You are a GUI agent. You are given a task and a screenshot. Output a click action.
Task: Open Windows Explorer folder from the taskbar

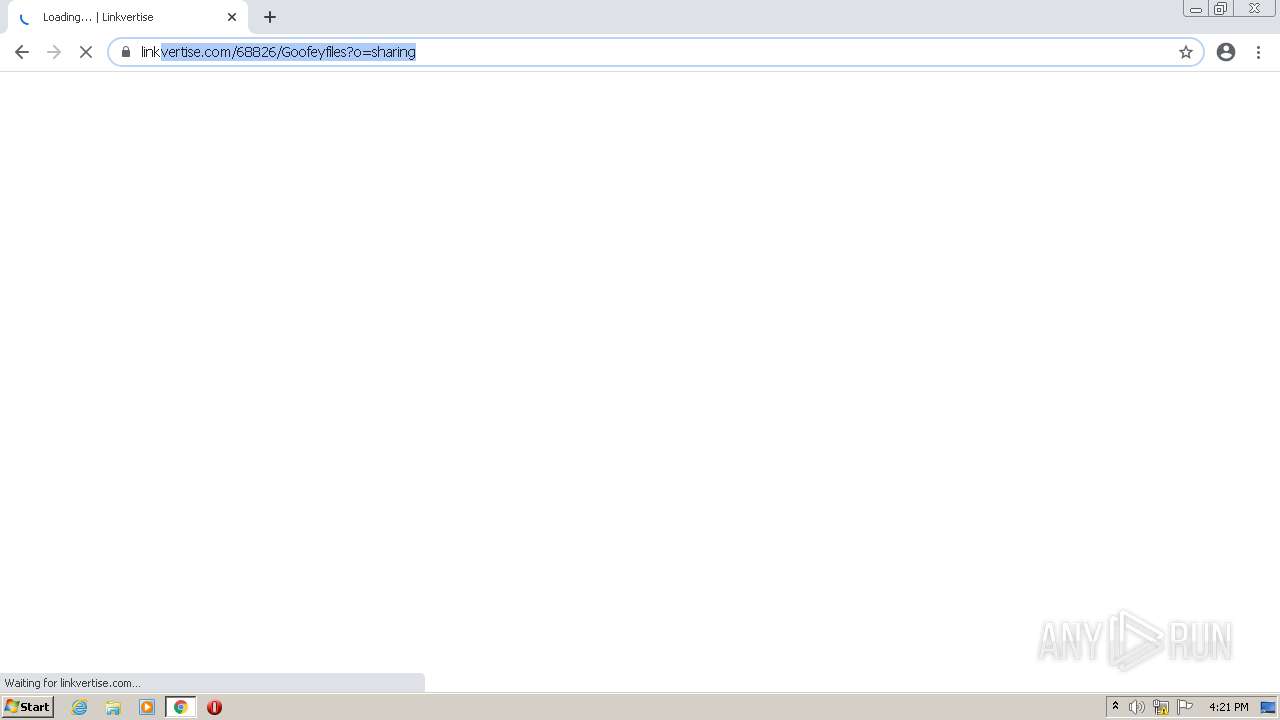tap(113, 707)
